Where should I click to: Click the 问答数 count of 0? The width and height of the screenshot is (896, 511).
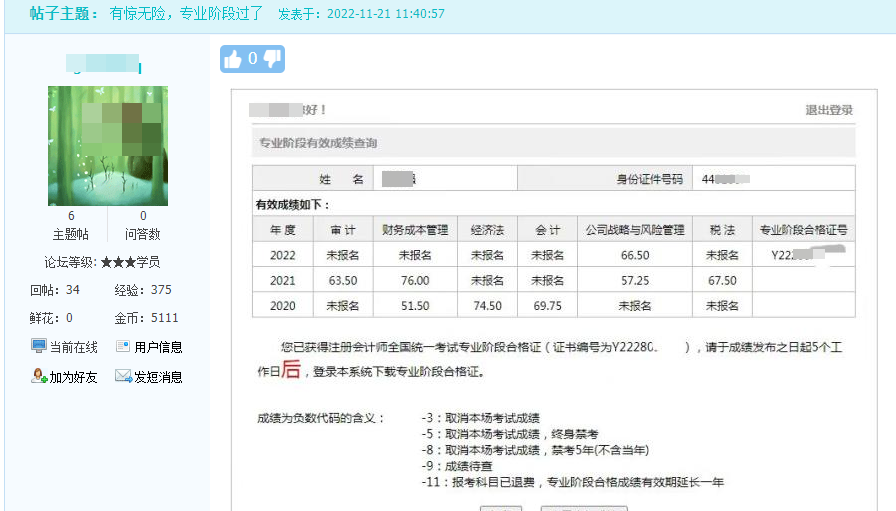click(x=143, y=216)
